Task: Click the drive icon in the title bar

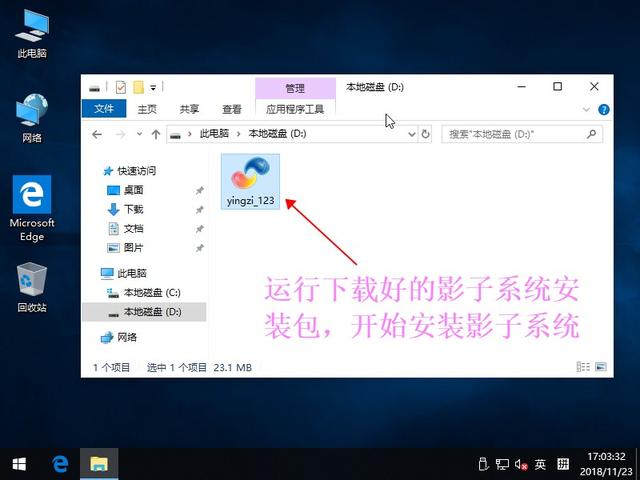Action: [x=95, y=88]
